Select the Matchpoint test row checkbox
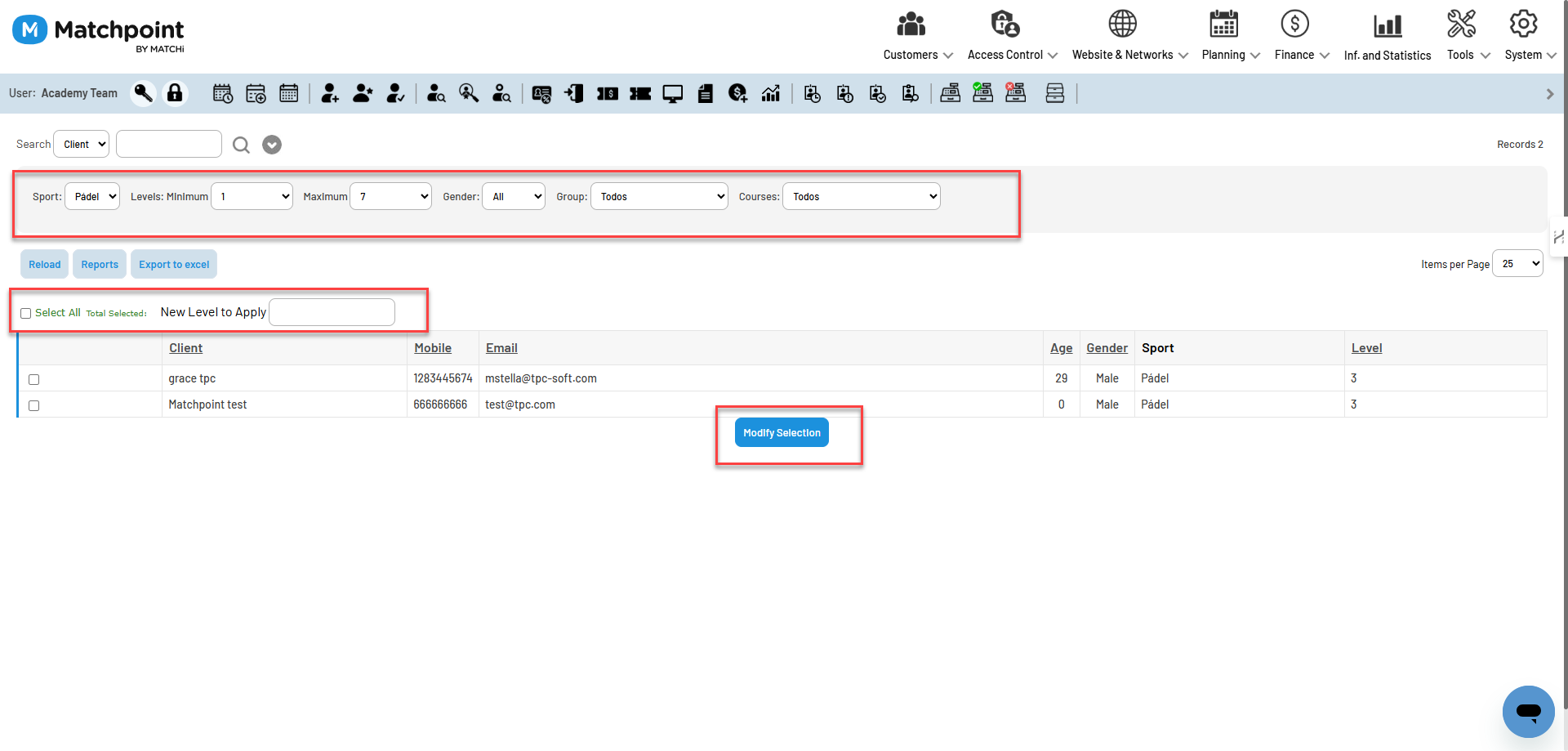The height and width of the screenshot is (751, 1568). tap(34, 405)
